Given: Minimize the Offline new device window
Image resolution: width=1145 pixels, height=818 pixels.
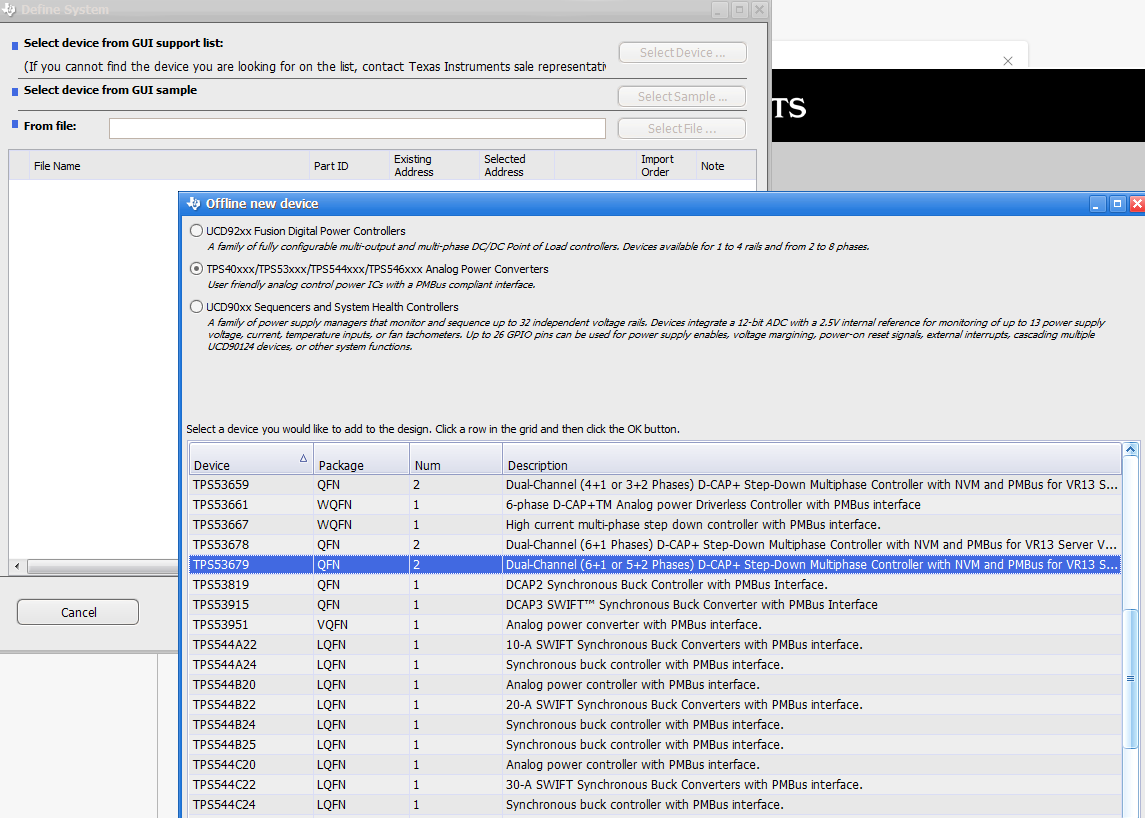Looking at the screenshot, I should tap(1098, 204).
